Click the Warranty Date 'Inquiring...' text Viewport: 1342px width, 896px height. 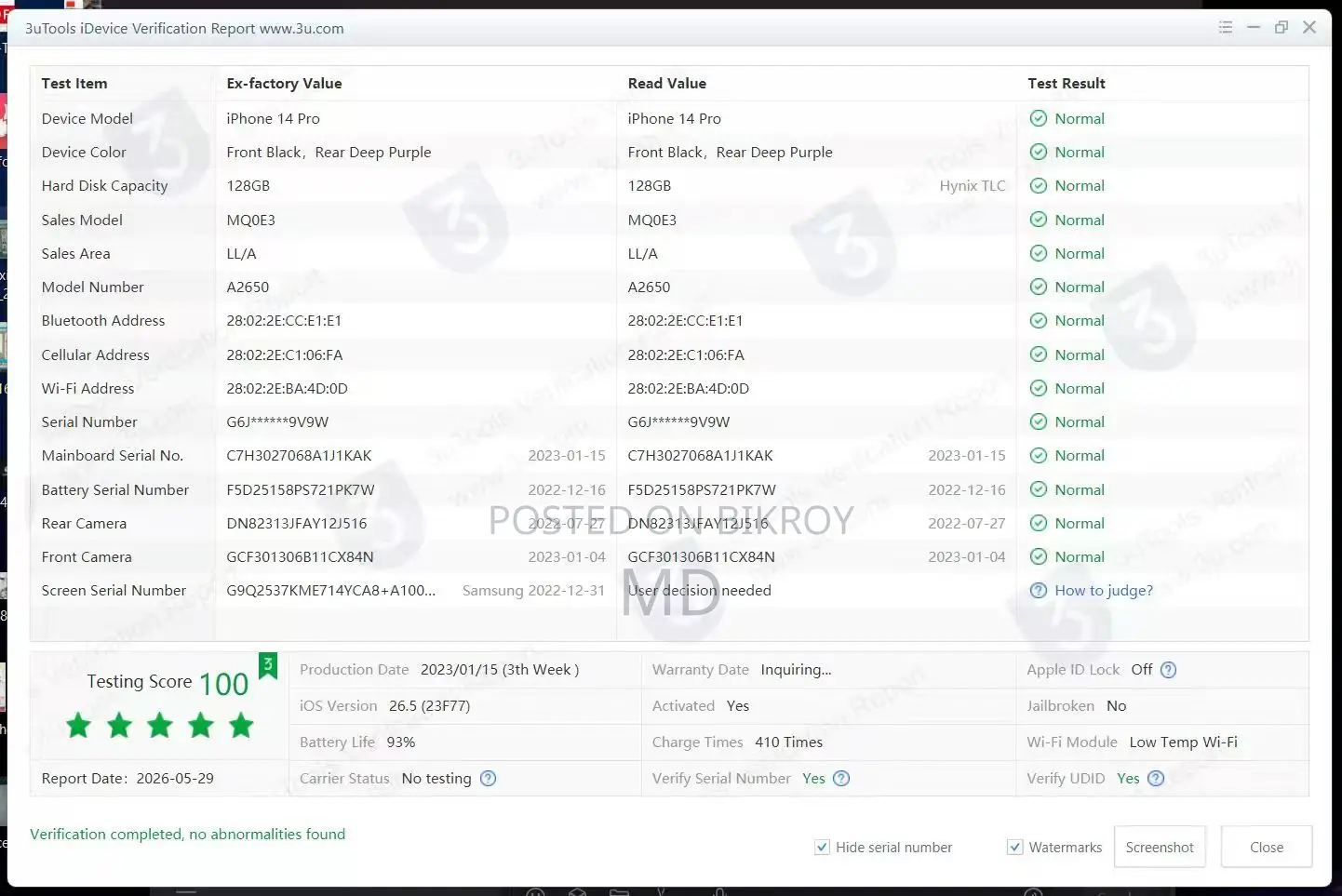797,670
